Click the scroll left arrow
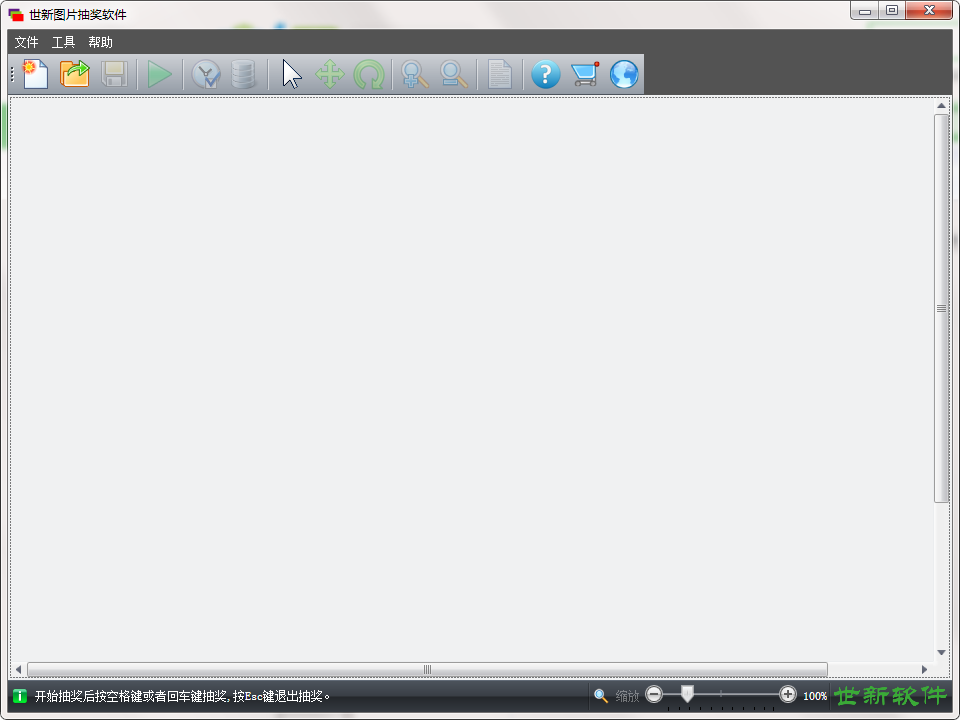Viewport: 960px width, 720px height. 18,670
